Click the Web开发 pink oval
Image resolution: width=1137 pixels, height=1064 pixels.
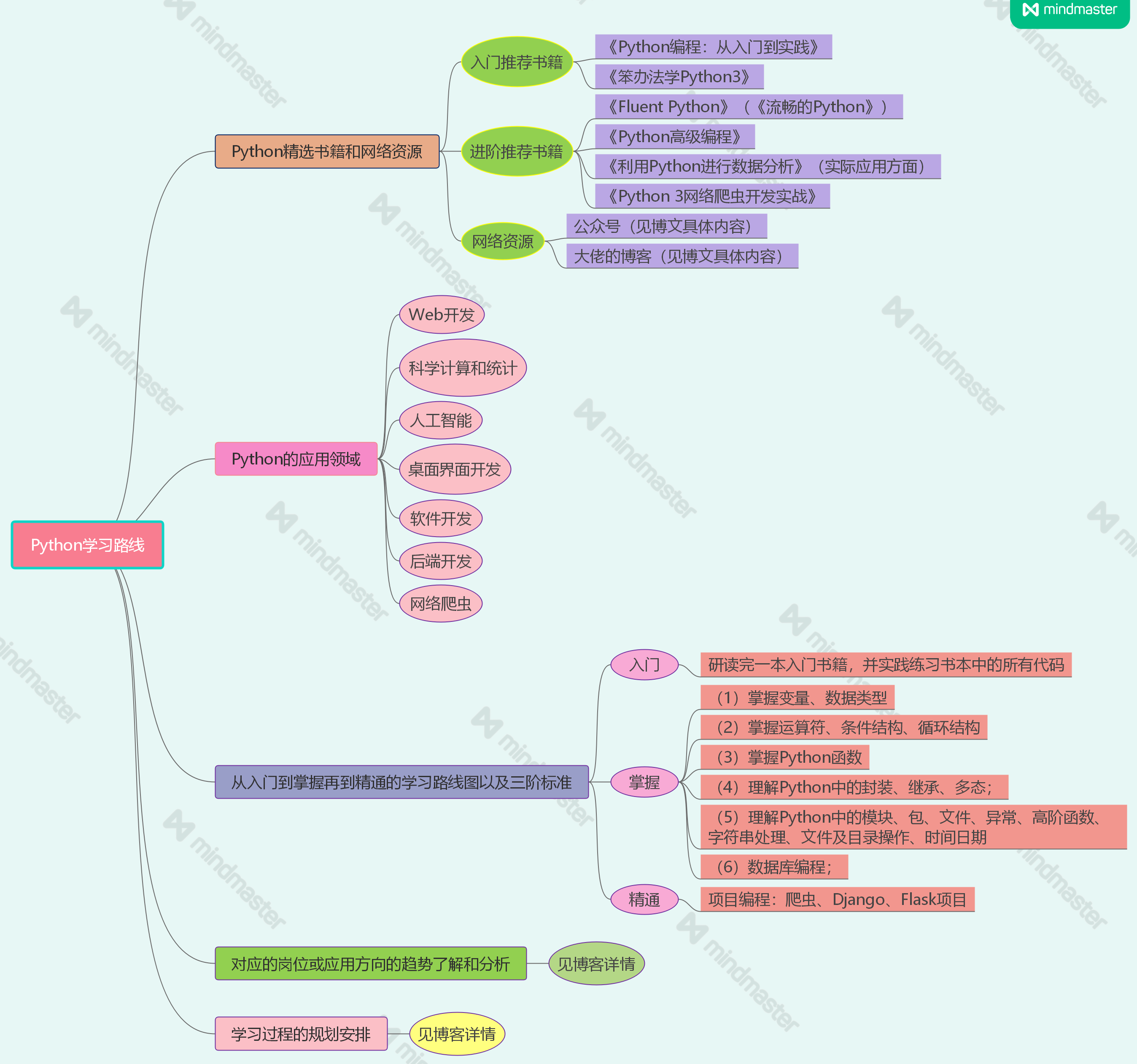pos(442,315)
